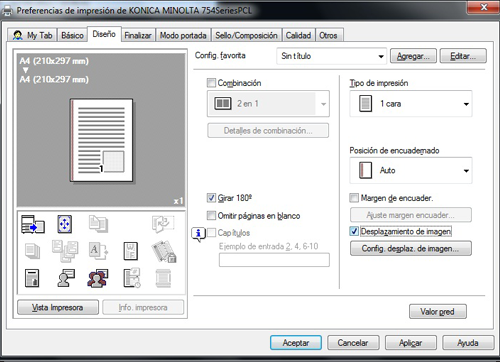Image resolution: width=500 pixels, height=362 pixels.
Task: Expand the Posición de encuadernado dropdown
Action: coord(411,170)
